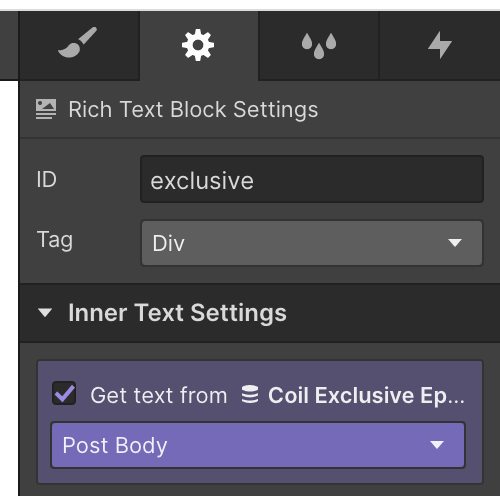
Task: Open the Style panel brush tab
Action: [x=79, y=45]
